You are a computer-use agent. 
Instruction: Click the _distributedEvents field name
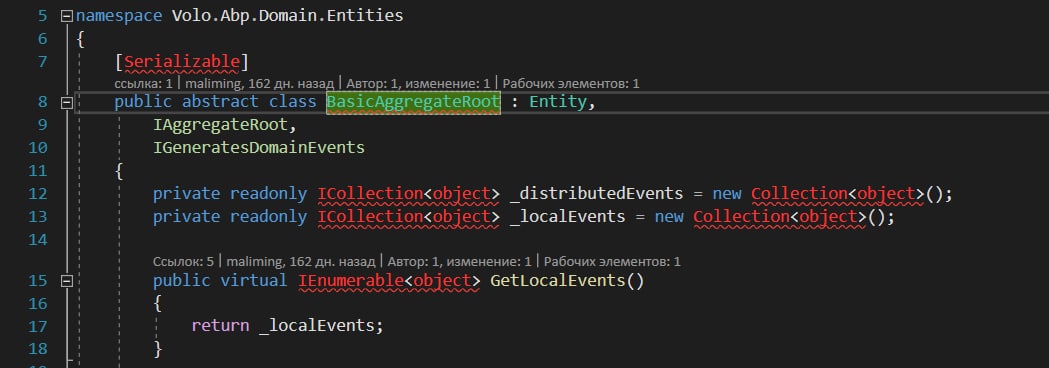(x=596, y=194)
